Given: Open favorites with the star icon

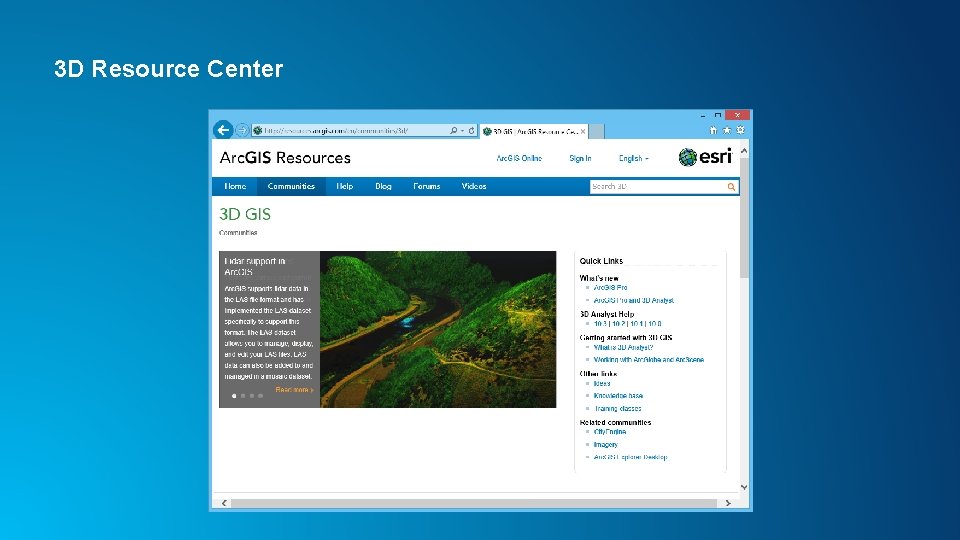Looking at the screenshot, I should pyautogui.click(x=727, y=130).
